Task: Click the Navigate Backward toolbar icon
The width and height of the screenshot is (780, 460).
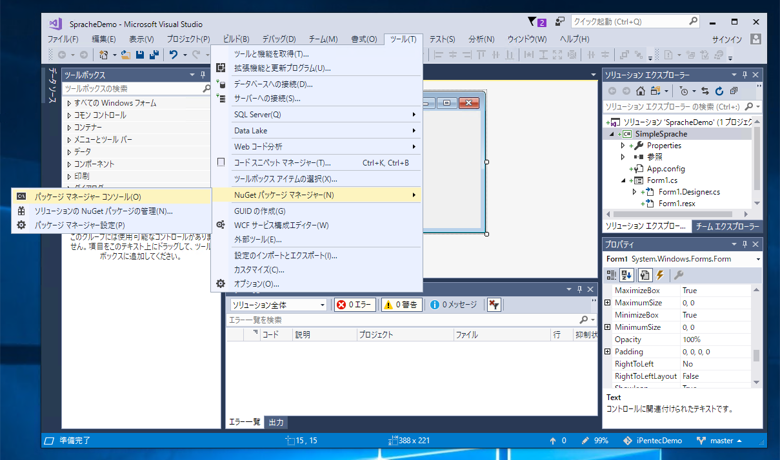Action: pyautogui.click(x=62, y=55)
